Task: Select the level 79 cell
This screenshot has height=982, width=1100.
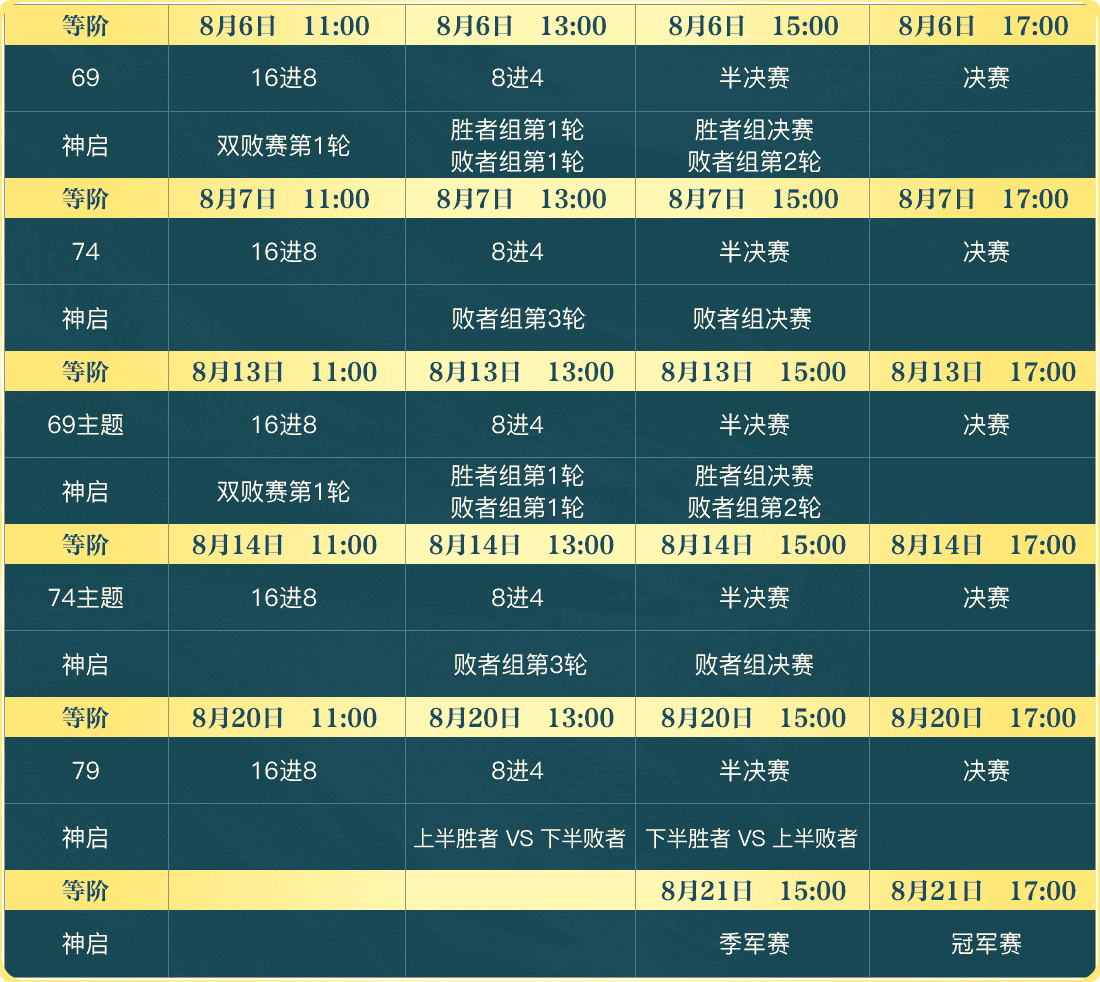Action: pyautogui.click(x=86, y=771)
